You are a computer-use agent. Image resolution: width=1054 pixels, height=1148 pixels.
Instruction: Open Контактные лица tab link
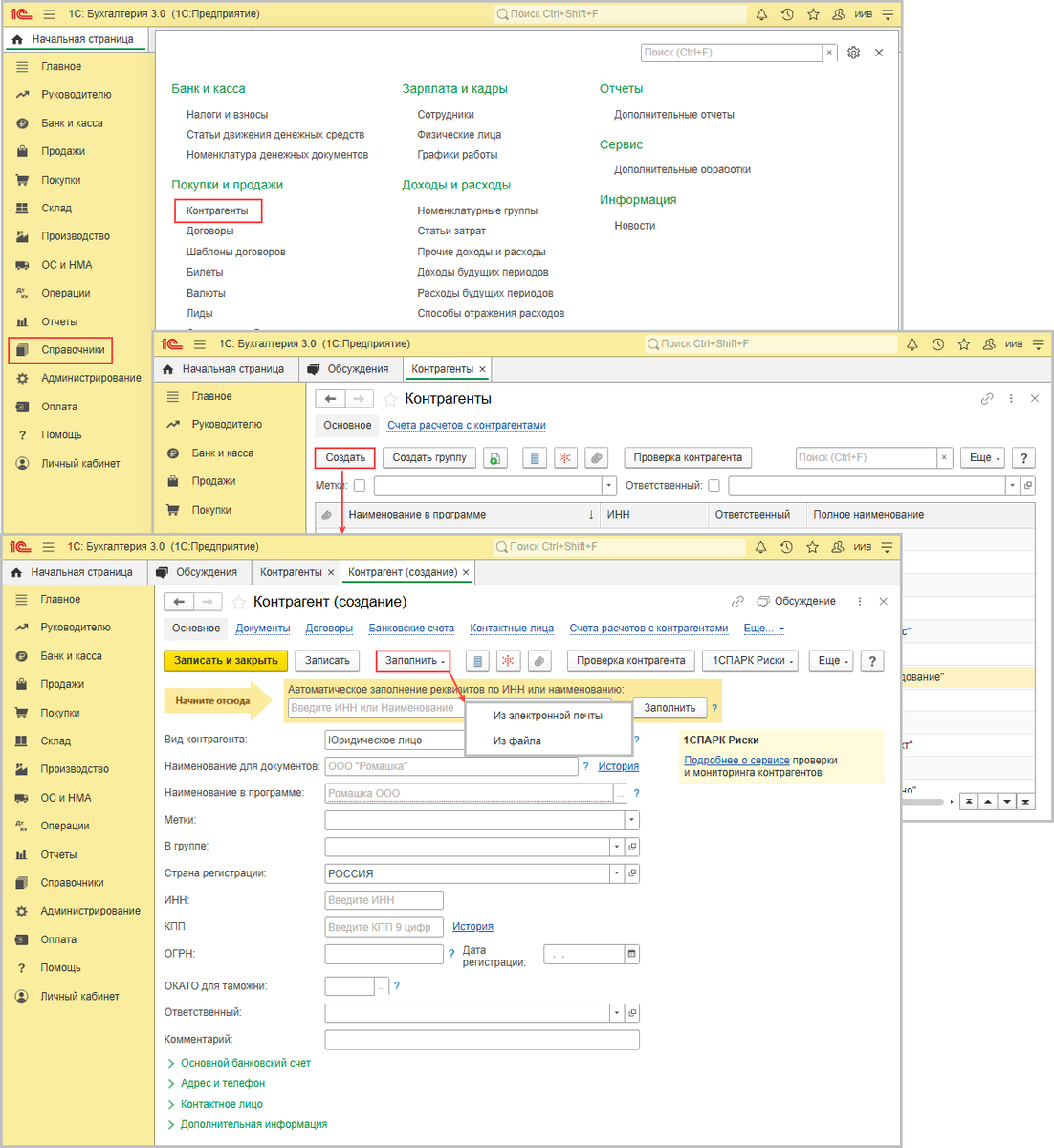click(512, 629)
